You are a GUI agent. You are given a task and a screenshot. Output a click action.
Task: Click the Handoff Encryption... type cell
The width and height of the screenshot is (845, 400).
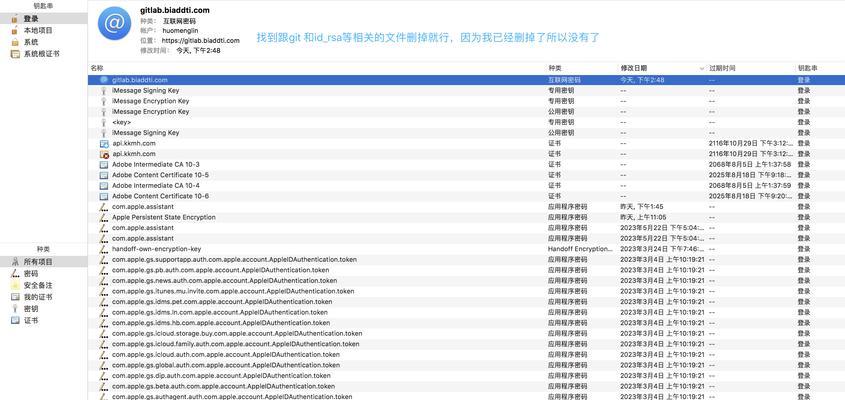point(580,249)
